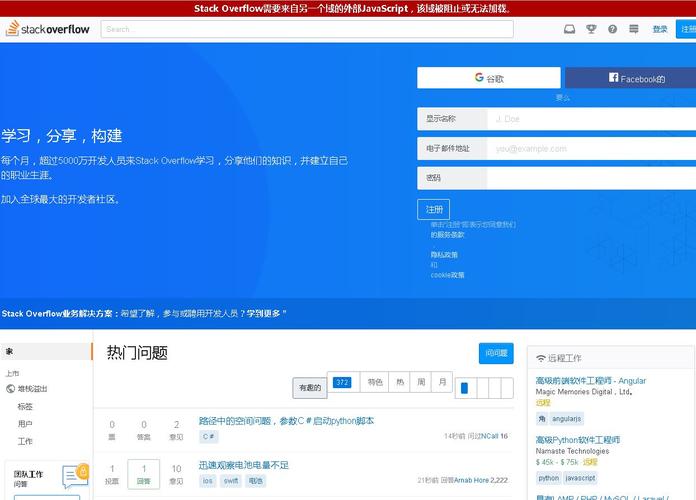Open the achievements trophy icon
Image resolution: width=696 pixels, height=500 pixels.
(x=591, y=29)
